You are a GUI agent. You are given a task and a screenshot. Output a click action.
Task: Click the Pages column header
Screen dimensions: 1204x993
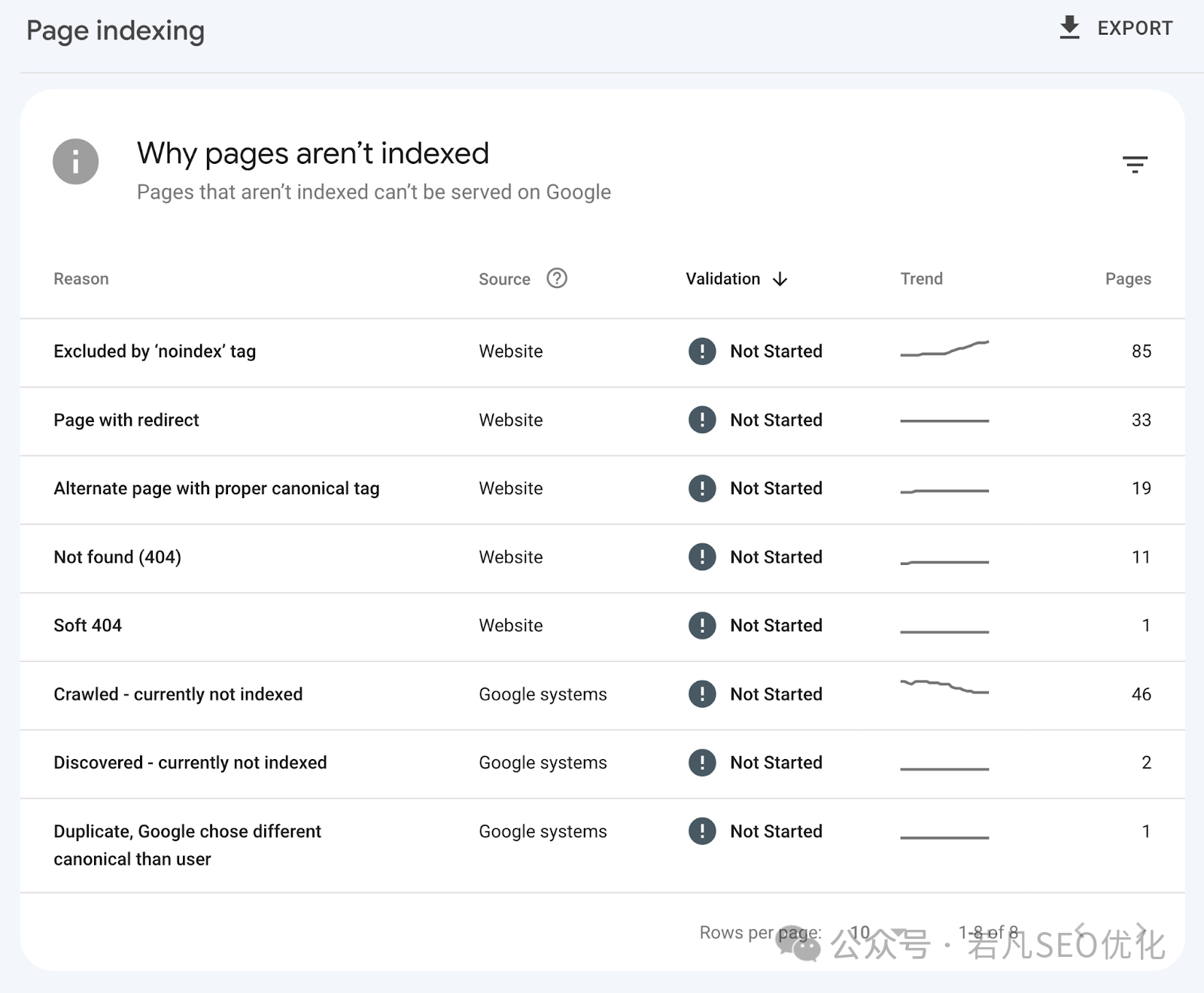1128,279
